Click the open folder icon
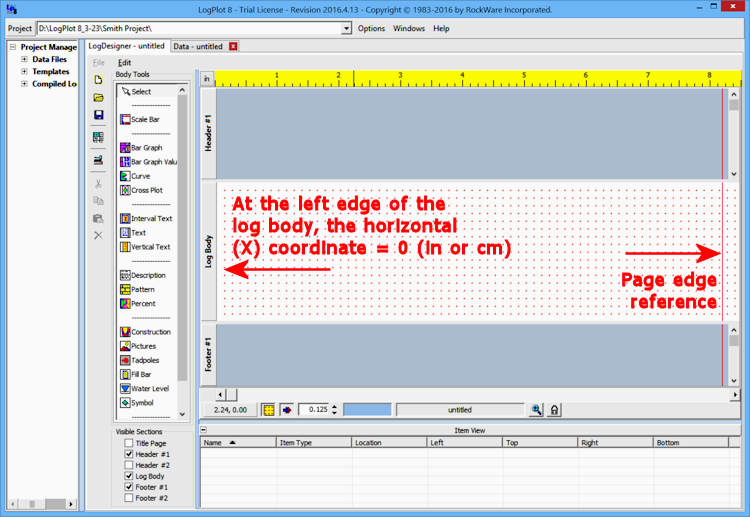The image size is (750, 517). click(x=98, y=97)
